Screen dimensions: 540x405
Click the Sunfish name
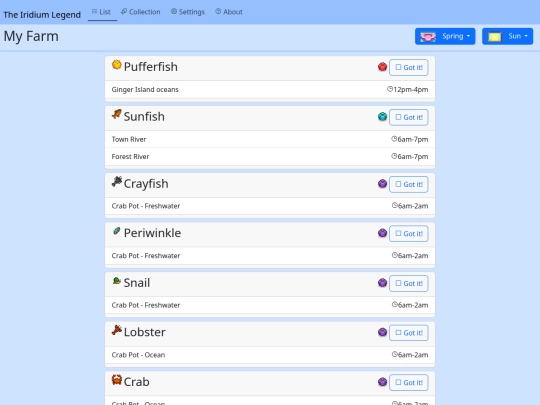[x=144, y=117]
